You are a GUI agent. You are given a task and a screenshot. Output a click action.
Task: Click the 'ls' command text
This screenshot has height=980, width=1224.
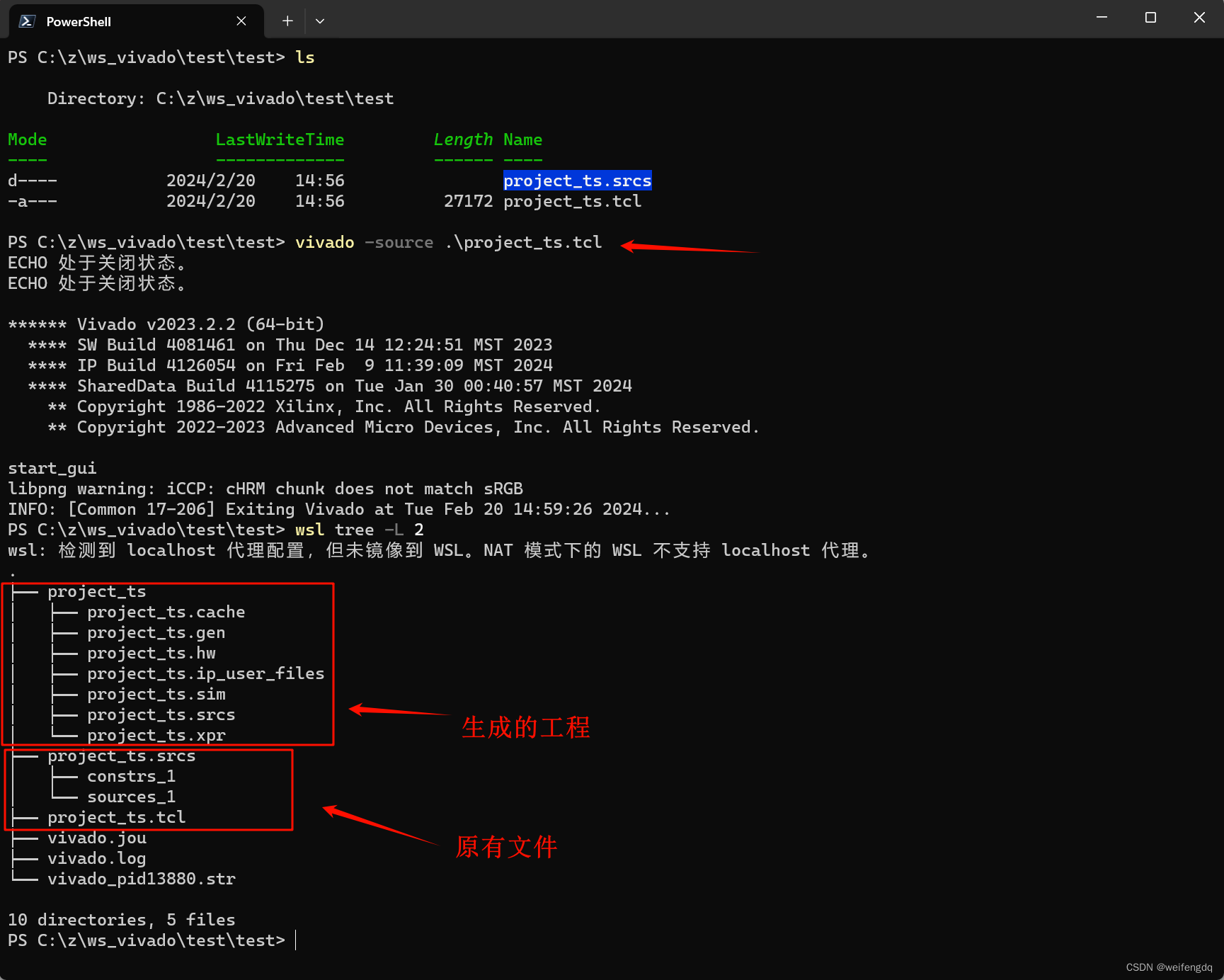(305, 57)
